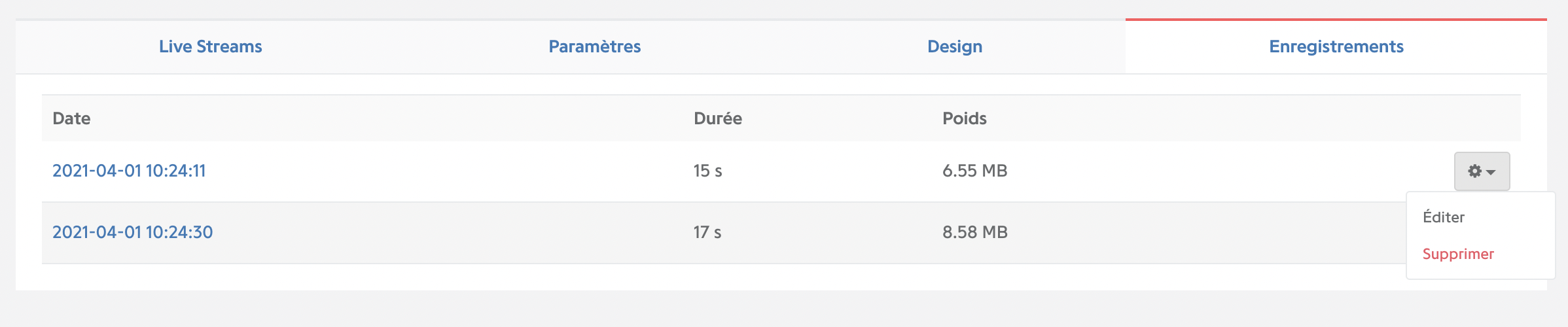This screenshot has height=327, width=1568.
Task: Open the recording dated 2021-04-01 10:24:30
Action: coord(132,232)
